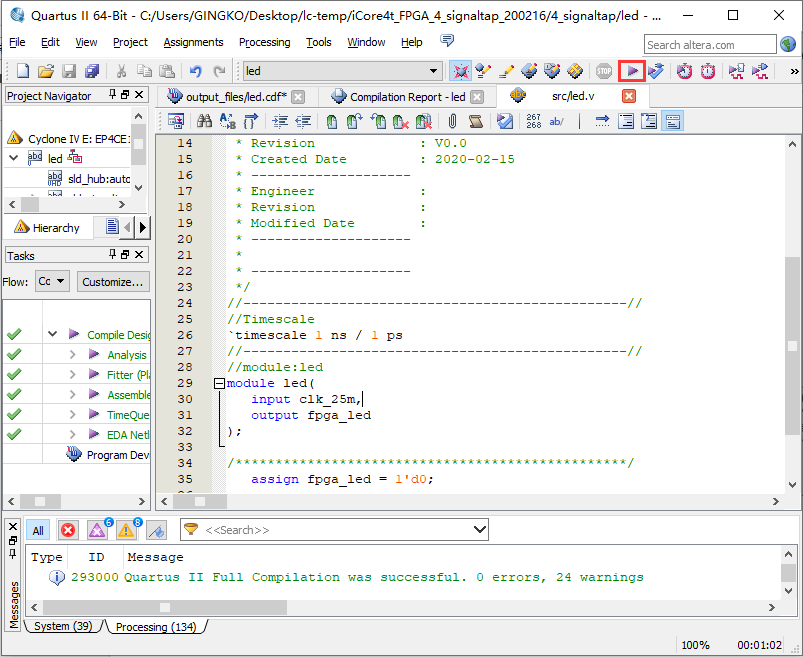Open the Processing menu
Screen dimensions: 803x657
tap(264, 42)
